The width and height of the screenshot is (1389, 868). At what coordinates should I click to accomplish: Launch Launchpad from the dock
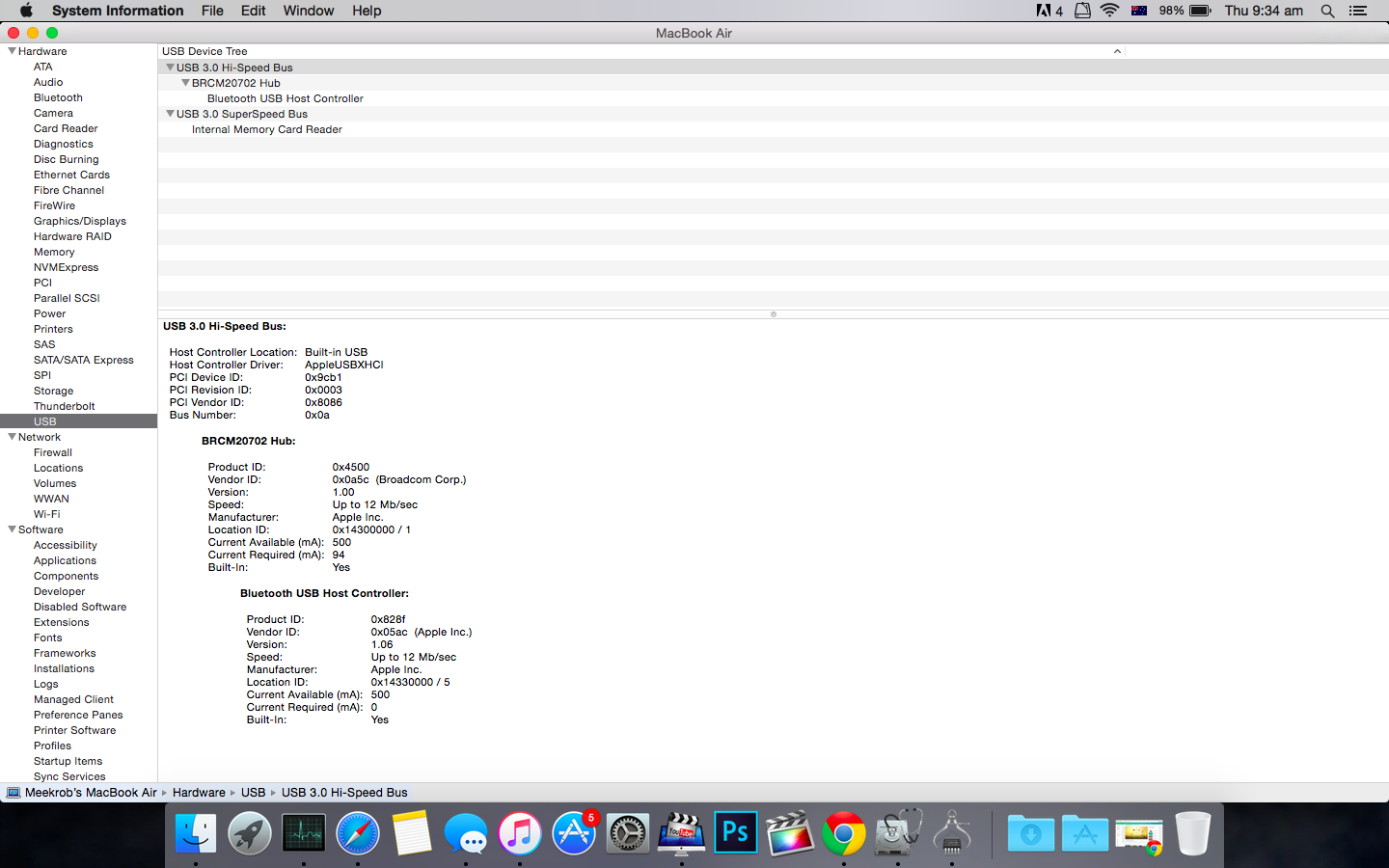coord(250,833)
